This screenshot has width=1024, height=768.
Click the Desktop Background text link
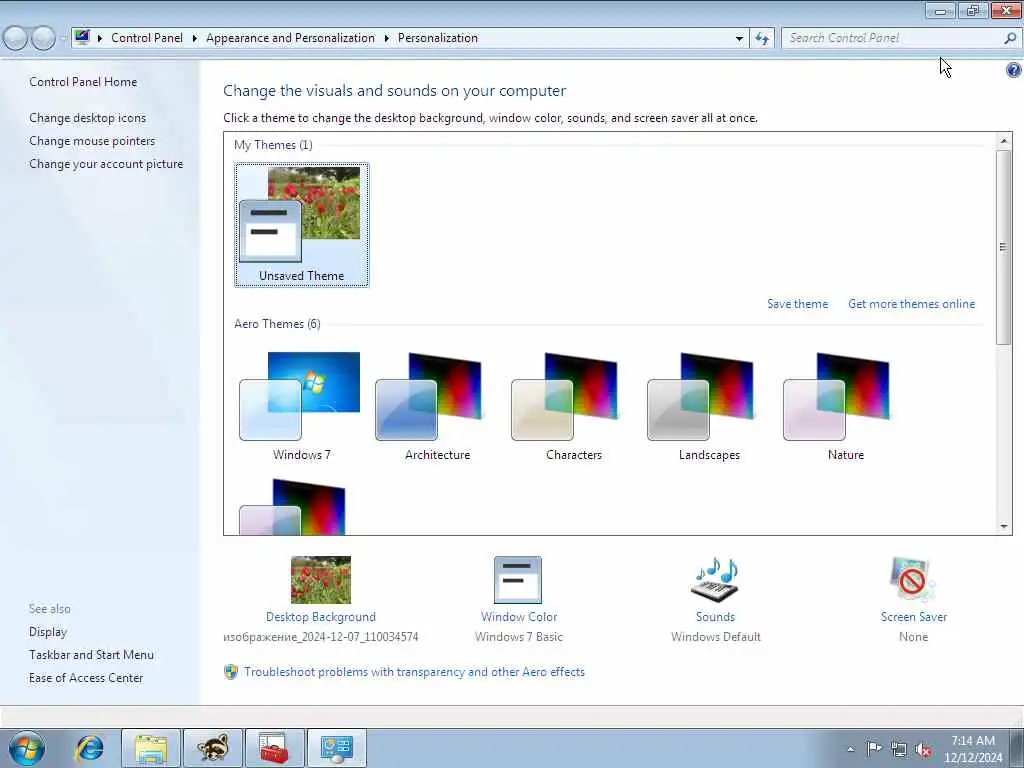coord(321,616)
